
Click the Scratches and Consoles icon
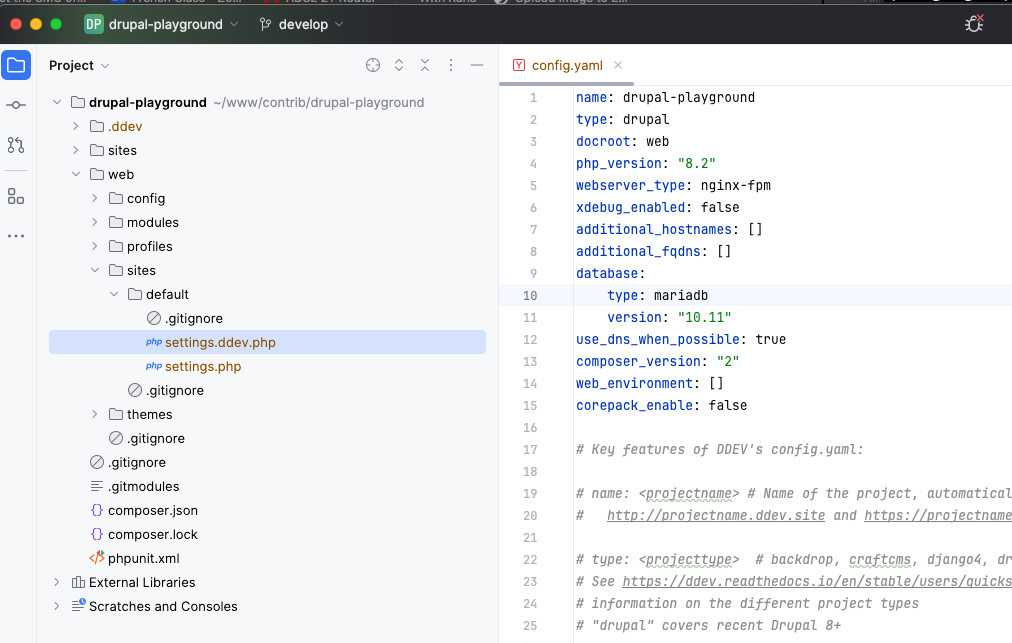pos(78,606)
